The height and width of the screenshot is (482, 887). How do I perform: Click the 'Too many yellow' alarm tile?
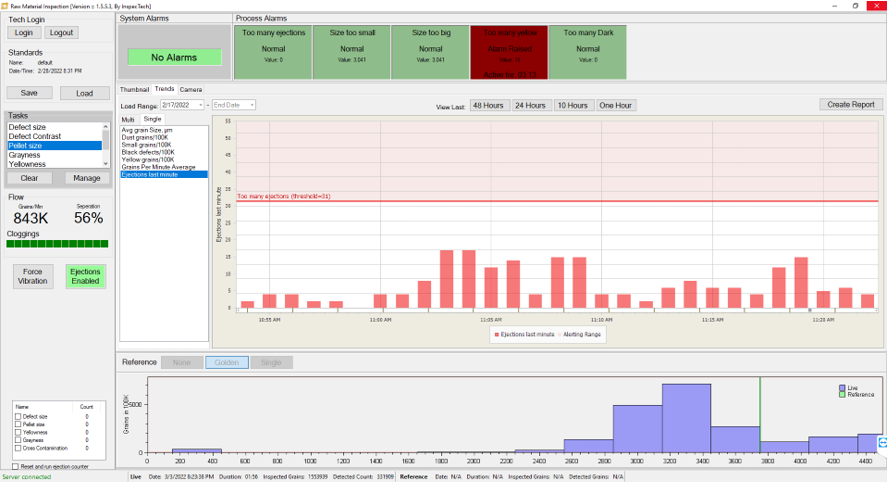click(x=509, y=52)
